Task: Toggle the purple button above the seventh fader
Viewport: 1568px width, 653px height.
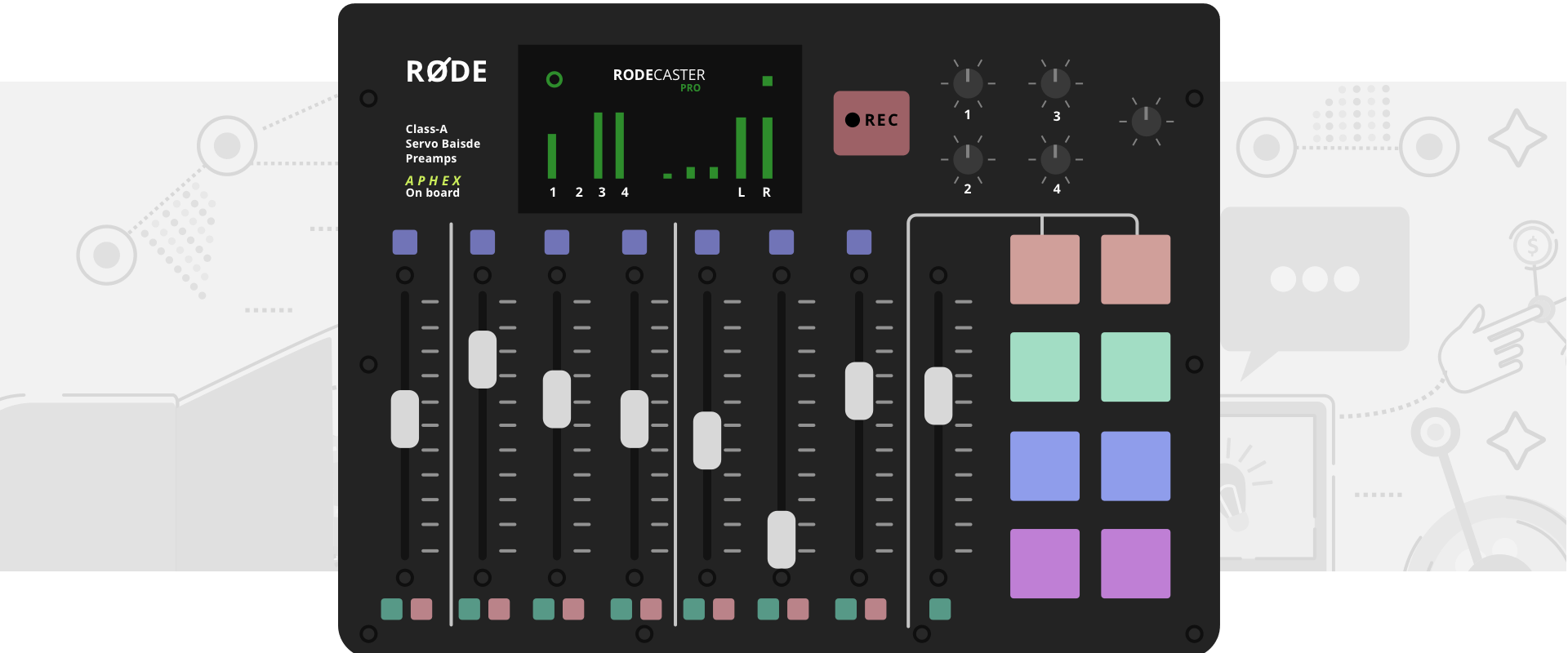Action: (859, 242)
